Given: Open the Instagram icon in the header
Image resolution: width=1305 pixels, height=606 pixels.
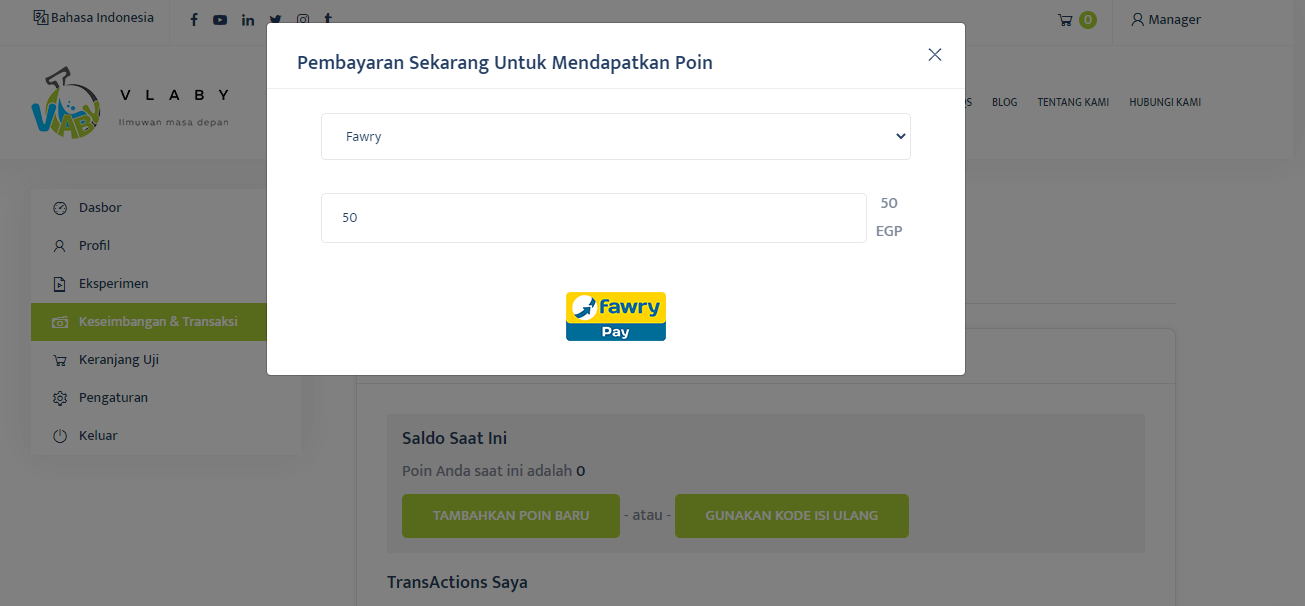Looking at the screenshot, I should (302, 19).
